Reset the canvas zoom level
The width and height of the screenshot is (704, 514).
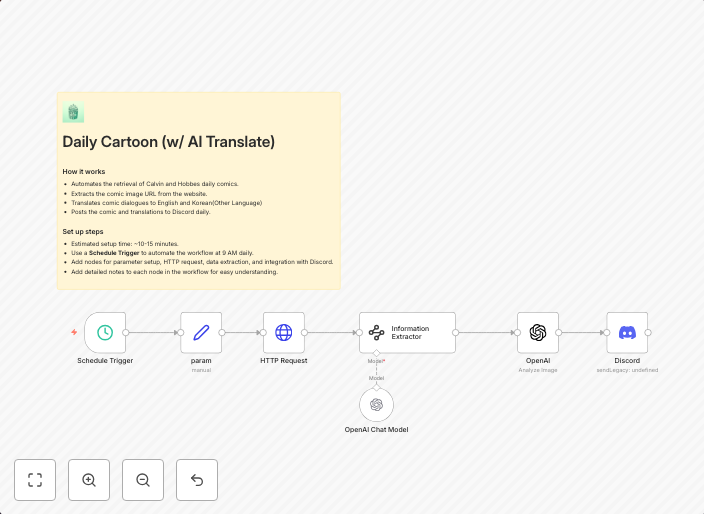(197, 480)
